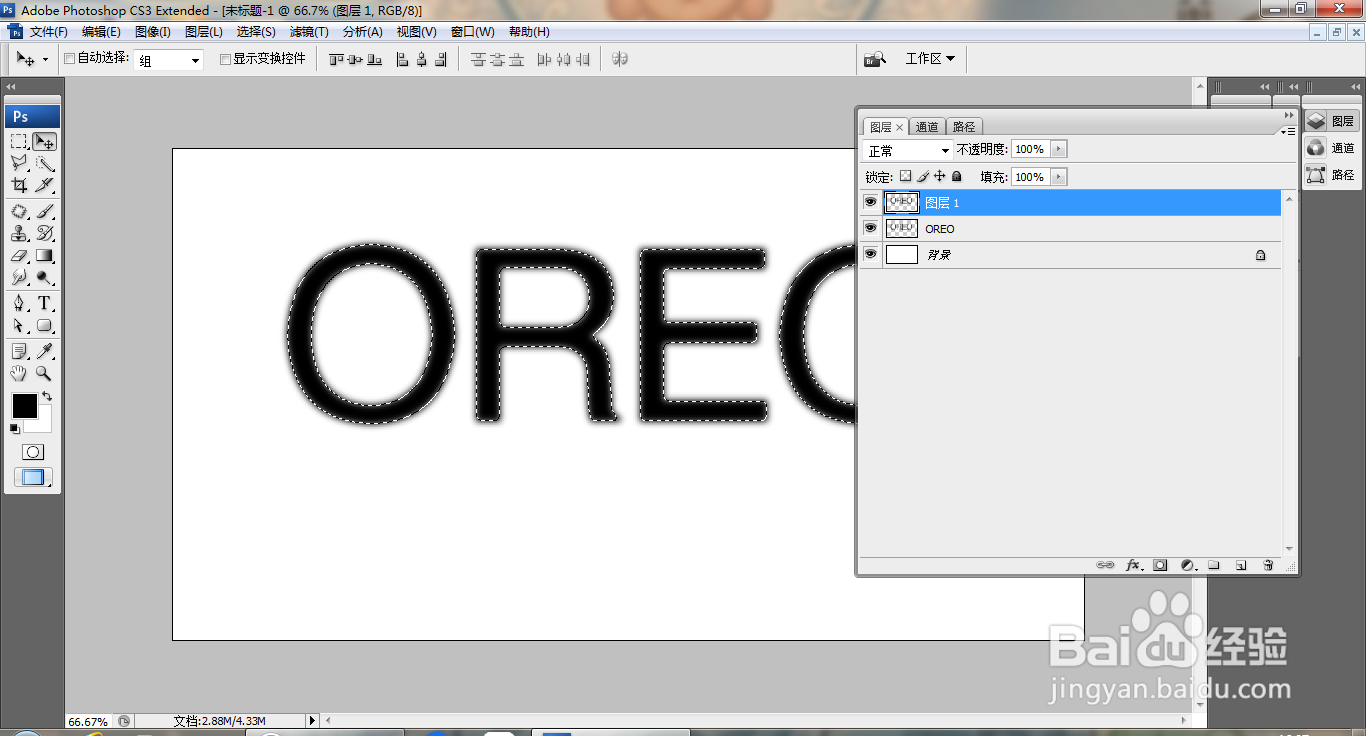This screenshot has width=1366, height=736.
Task: Select the Rectangular Marquee tool
Action: [19, 141]
